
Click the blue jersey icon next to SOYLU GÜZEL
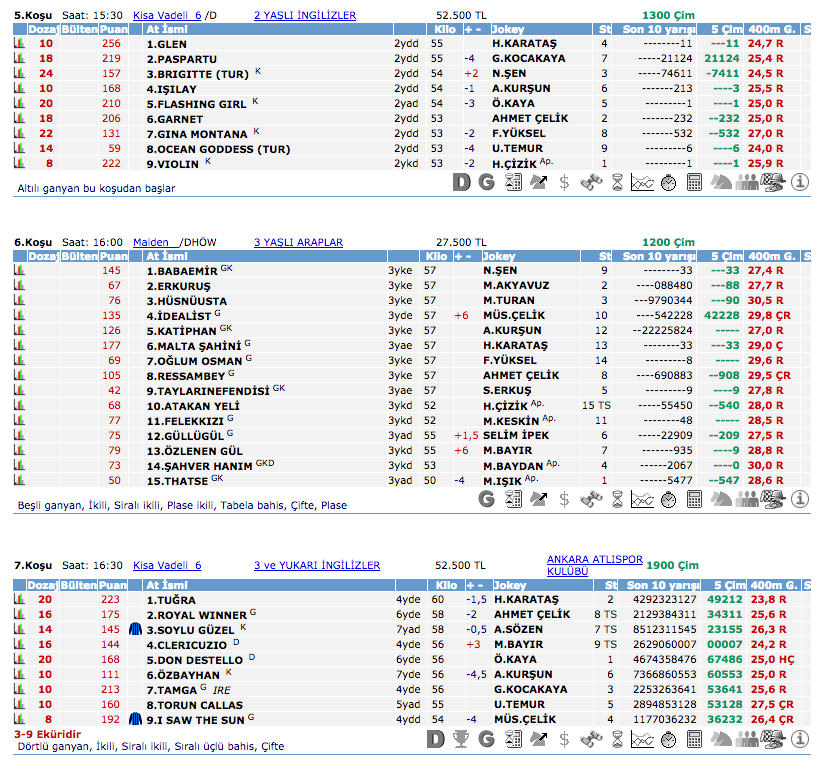[136, 630]
